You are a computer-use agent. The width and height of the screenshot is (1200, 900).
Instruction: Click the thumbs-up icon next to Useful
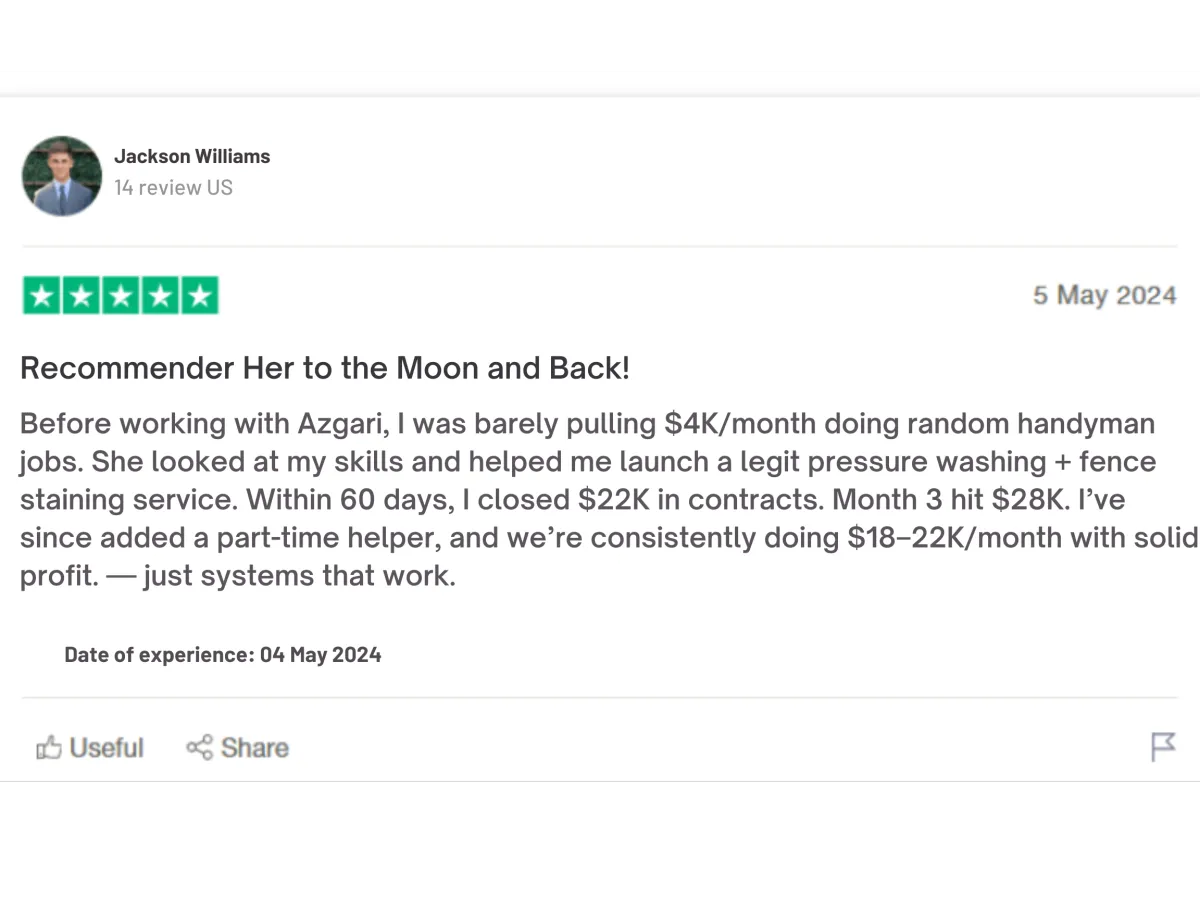[x=49, y=747]
